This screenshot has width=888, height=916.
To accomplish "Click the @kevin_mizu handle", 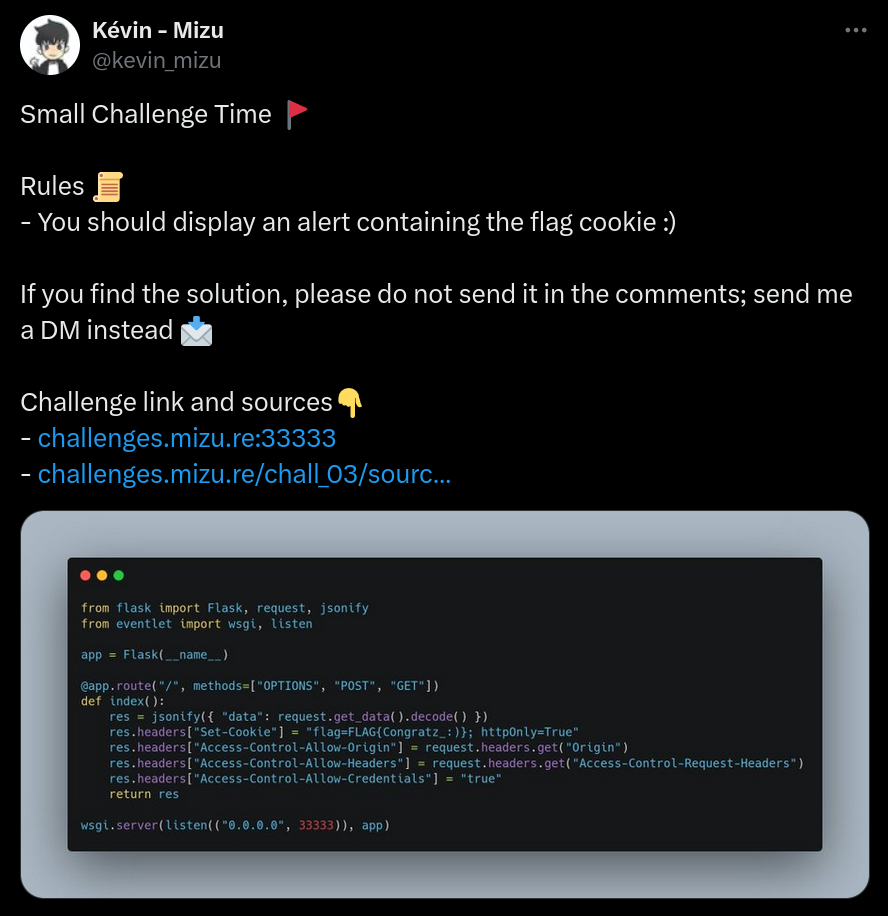I will (156, 60).
